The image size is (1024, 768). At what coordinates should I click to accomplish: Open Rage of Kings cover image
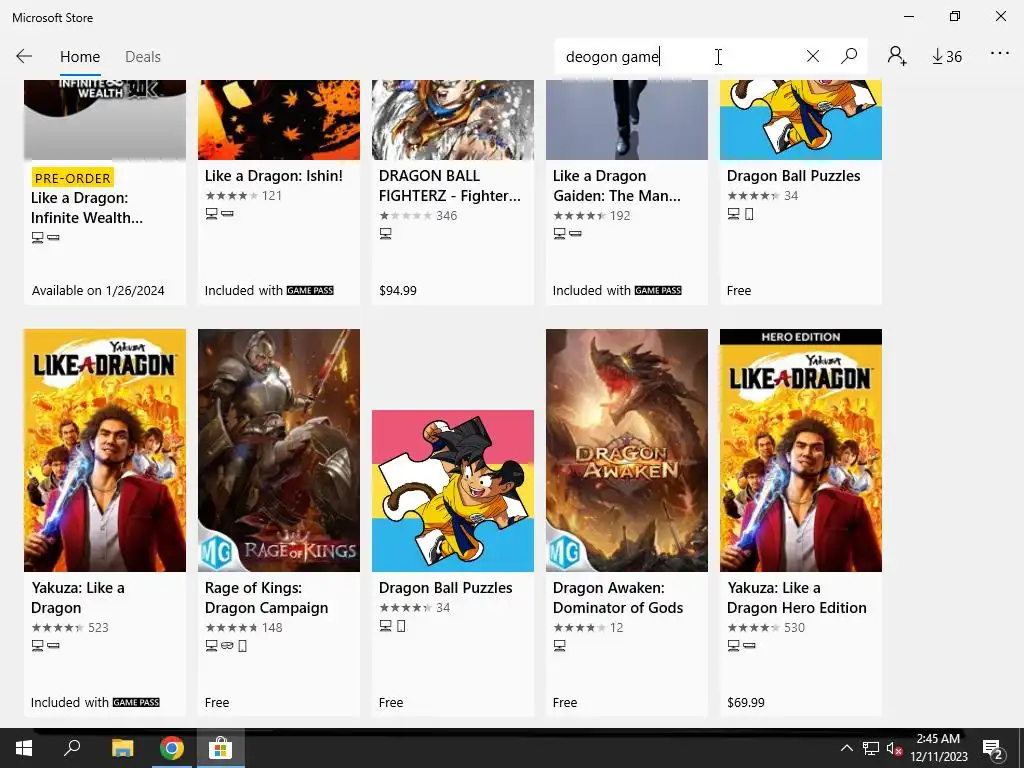[x=279, y=451]
